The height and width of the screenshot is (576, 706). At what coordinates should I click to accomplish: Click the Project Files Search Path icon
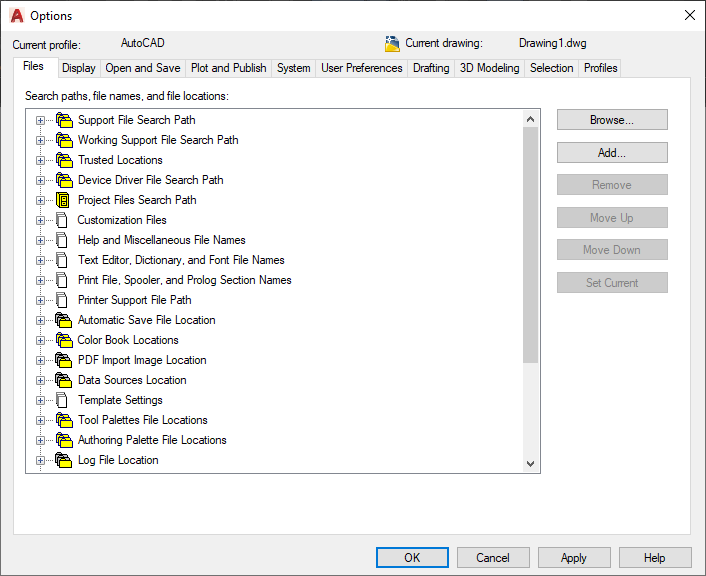(x=63, y=200)
